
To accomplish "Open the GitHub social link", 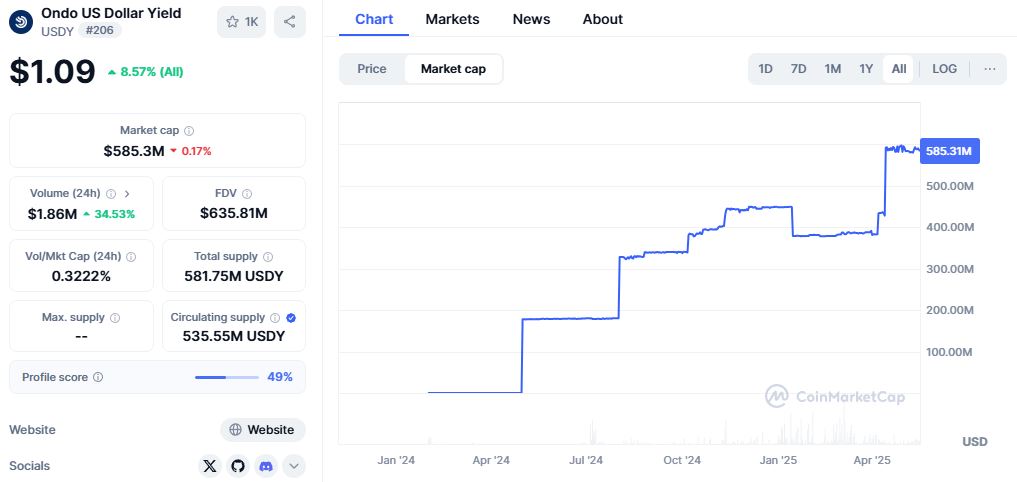I will 238,466.
